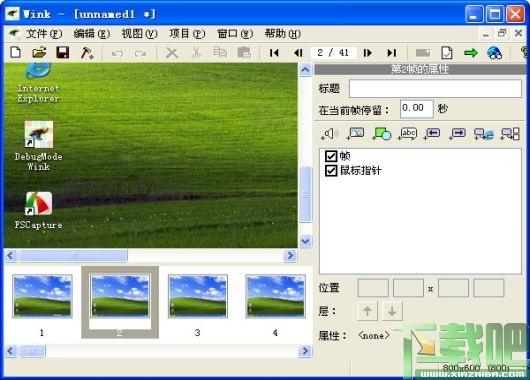Click the redo arrow in the toolbar
Screen dimensions: 530x380
point(140,53)
